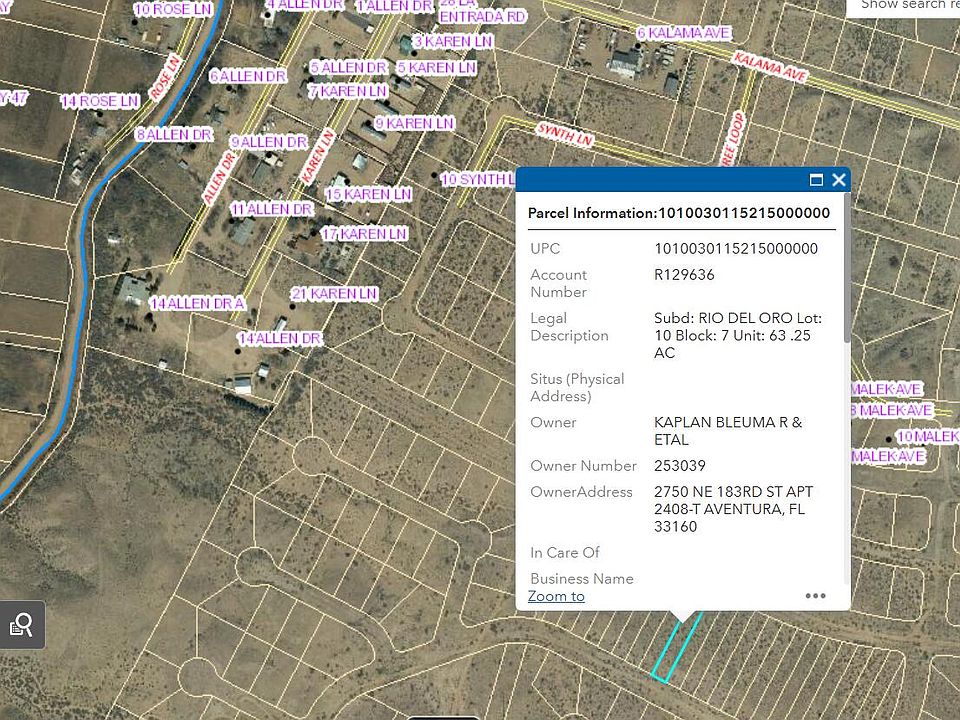Maximize the Parcel Information popup
960x720 pixels.
816,180
